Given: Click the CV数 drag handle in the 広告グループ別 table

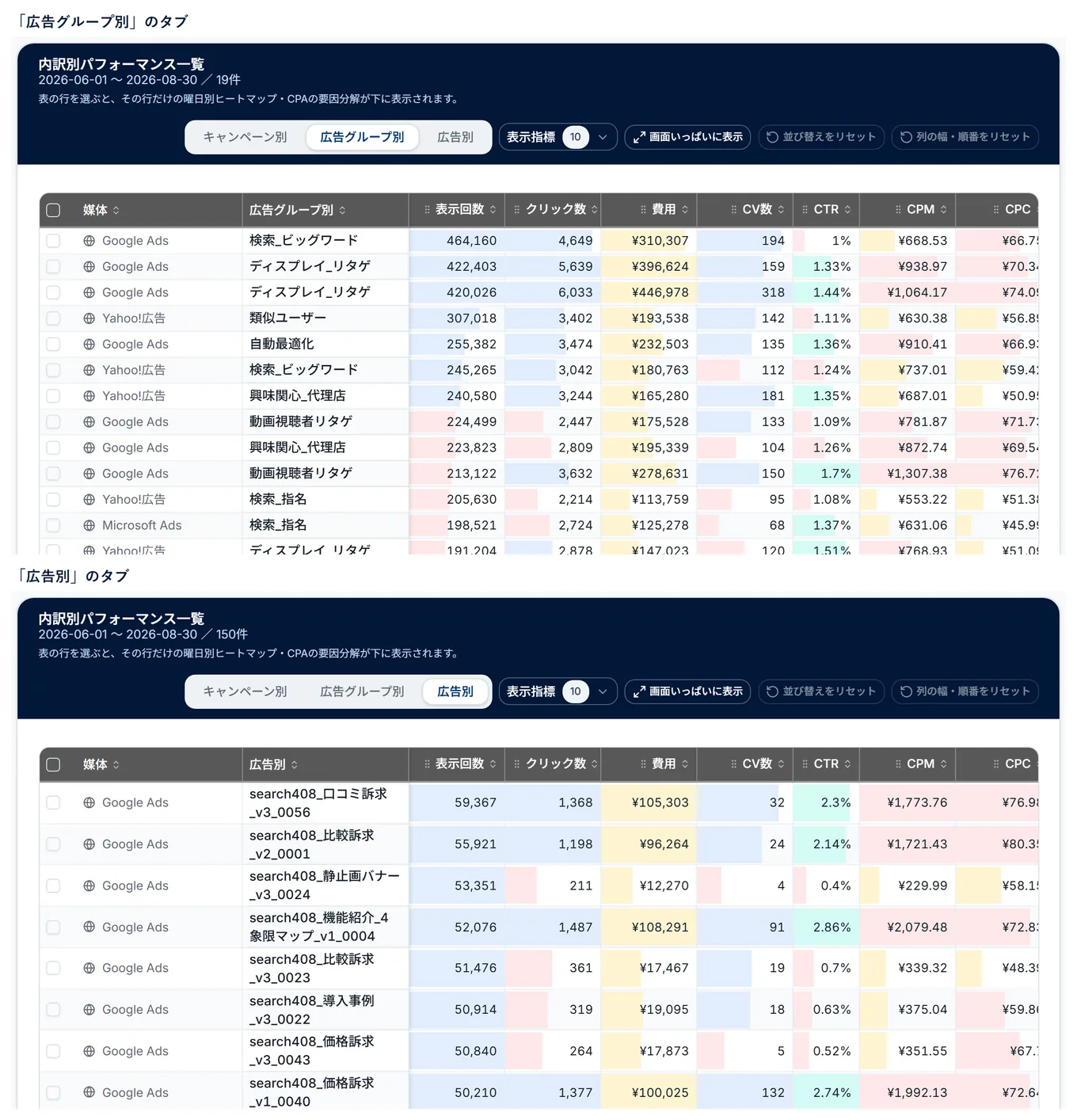Looking at the screenshot, I should pos(734,210).
